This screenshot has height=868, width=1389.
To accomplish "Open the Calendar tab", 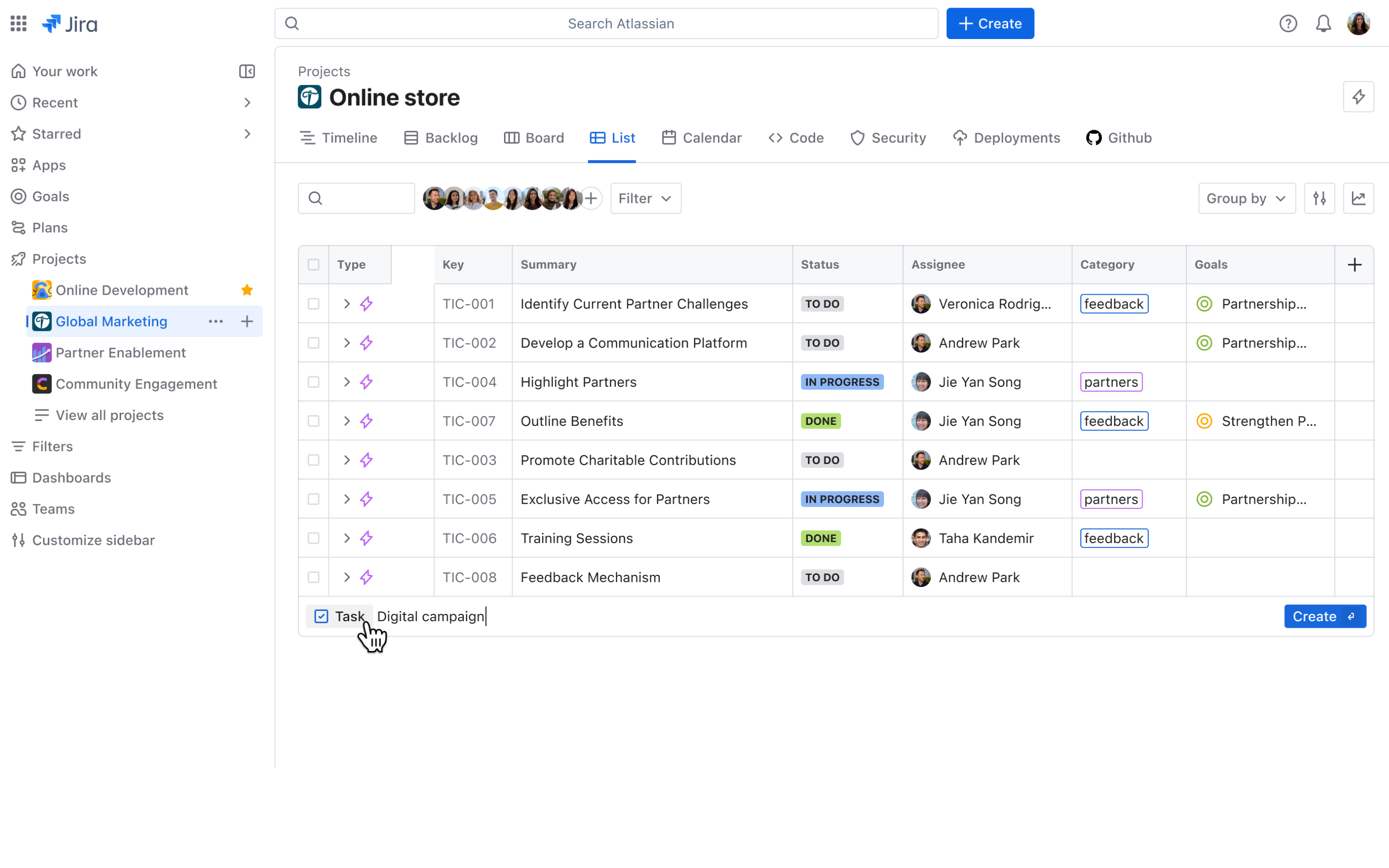I will (x=701, y=138).
